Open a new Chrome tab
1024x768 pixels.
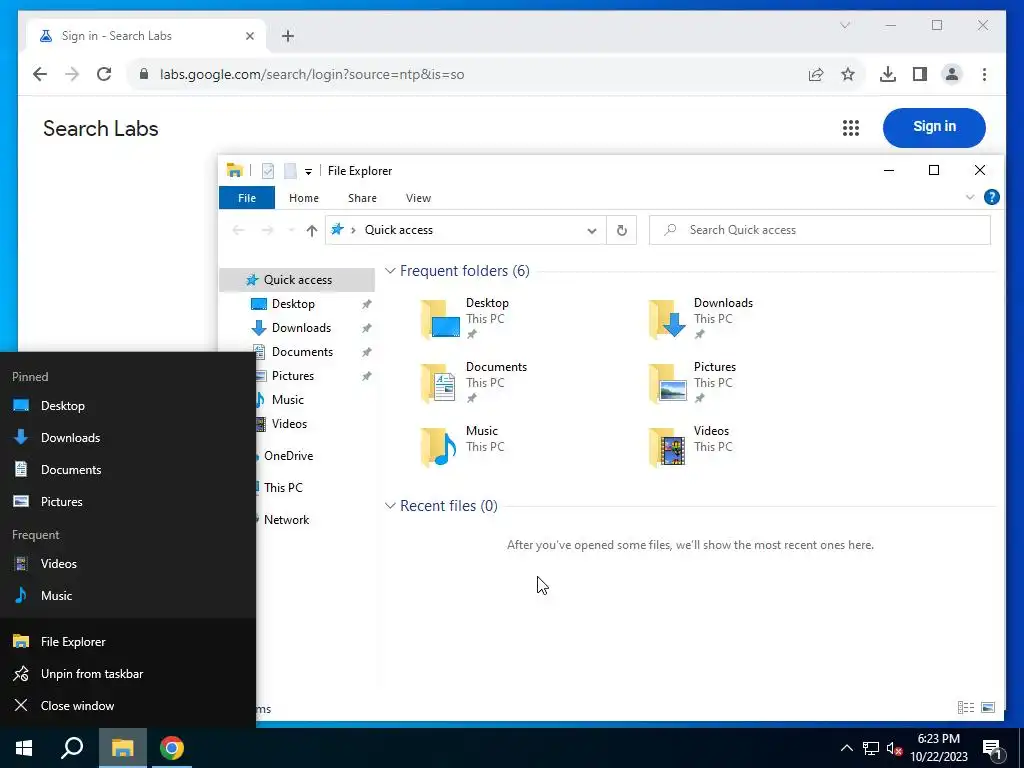point(288,36)
